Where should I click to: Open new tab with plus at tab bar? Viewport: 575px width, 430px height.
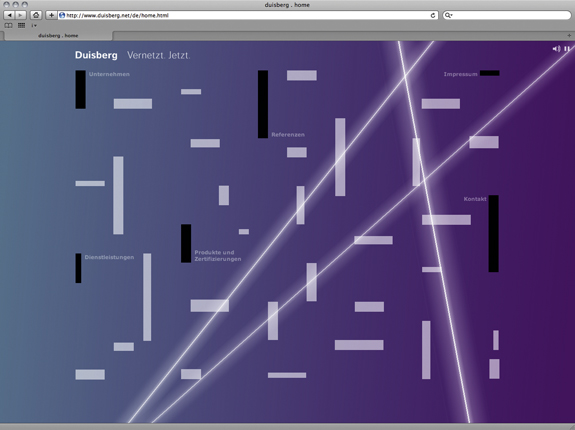point(569,36)
